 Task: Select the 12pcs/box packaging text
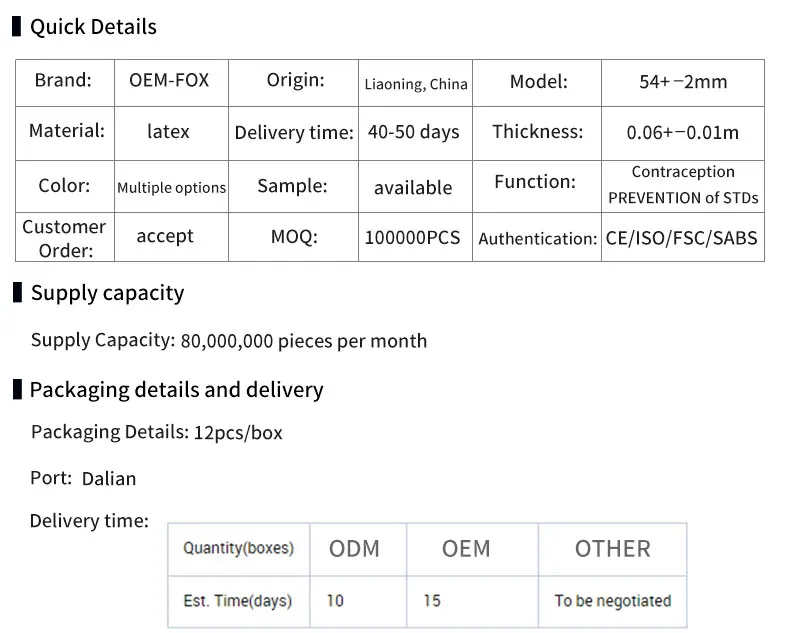238,433
